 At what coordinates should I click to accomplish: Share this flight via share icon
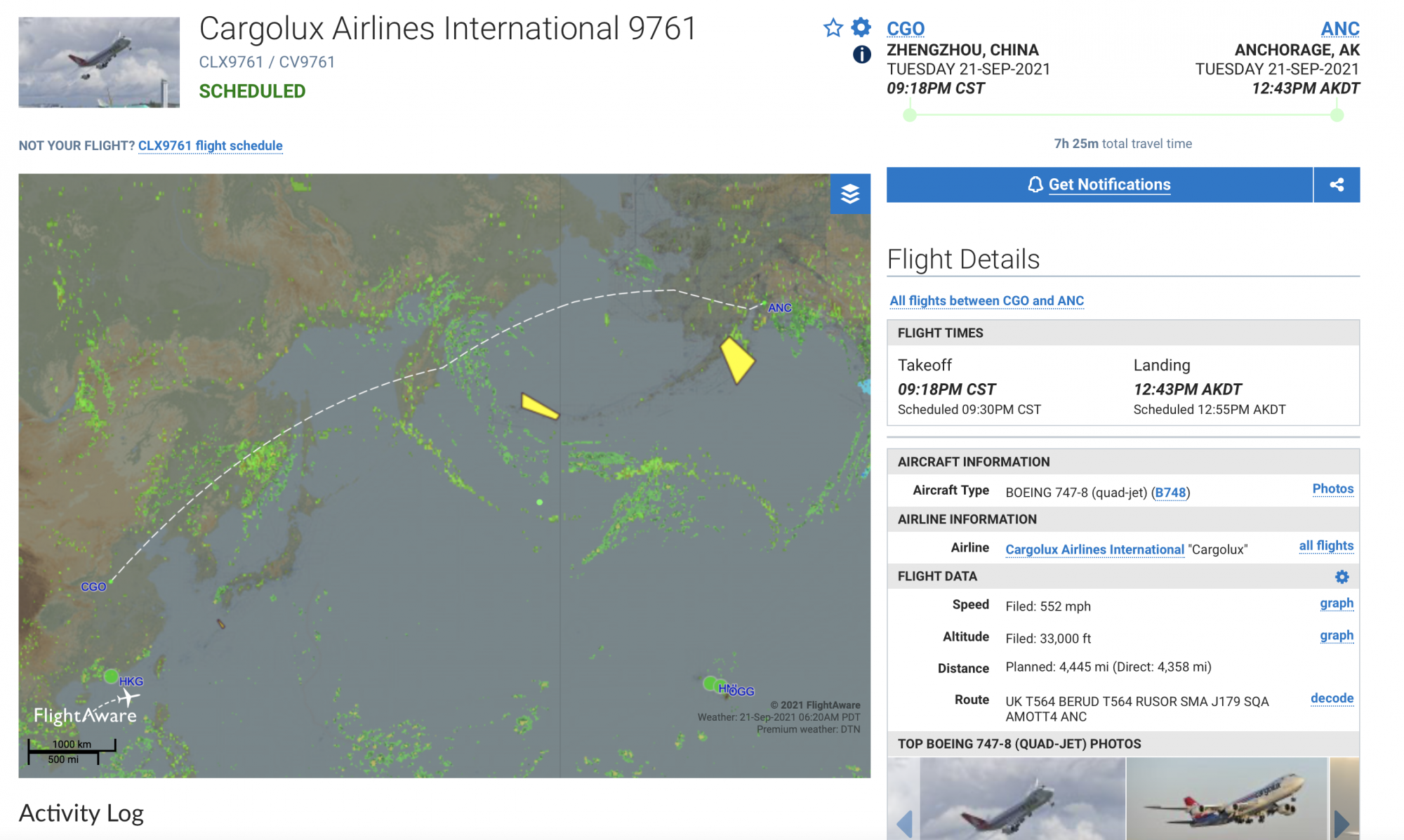coord(1337,185)
